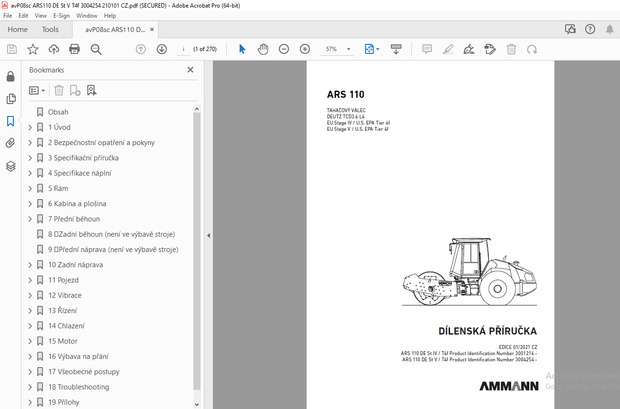Open the 57% zoom level dropdown
This screenshot has width=620, height=409.
click(x=343, y=49)
